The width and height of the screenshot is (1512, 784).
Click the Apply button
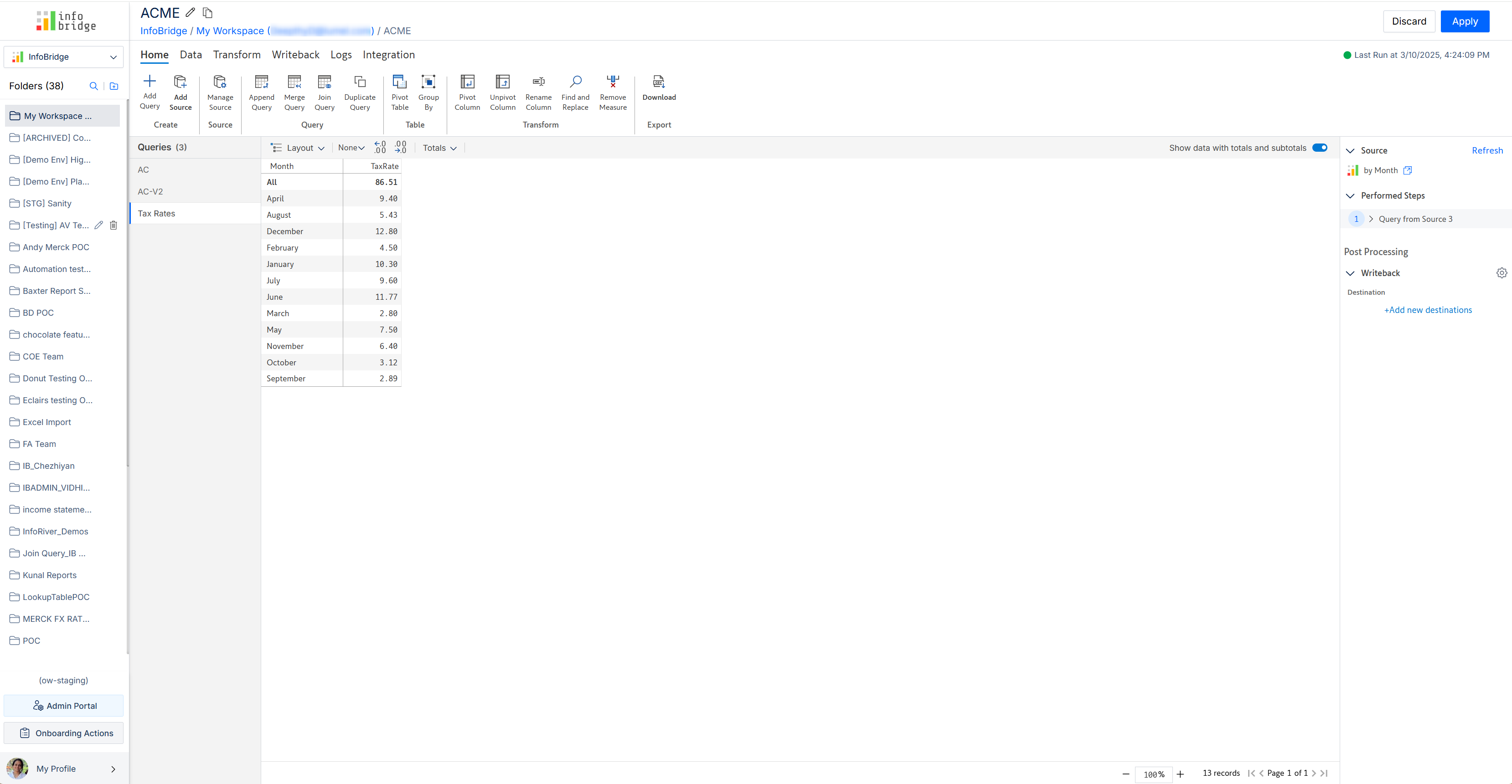click(x=1464, y=22)
